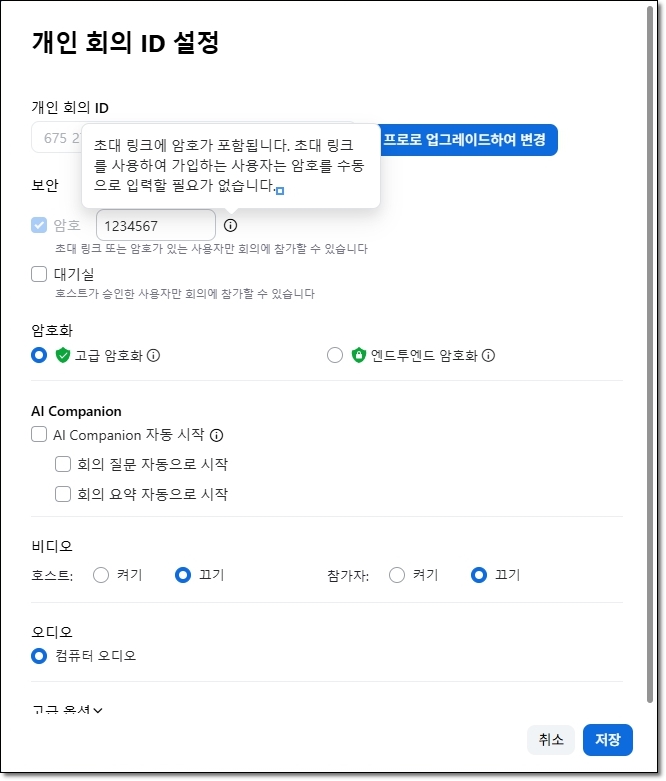
Task: Click the info icon beside the passcode field
Action: 231,226
